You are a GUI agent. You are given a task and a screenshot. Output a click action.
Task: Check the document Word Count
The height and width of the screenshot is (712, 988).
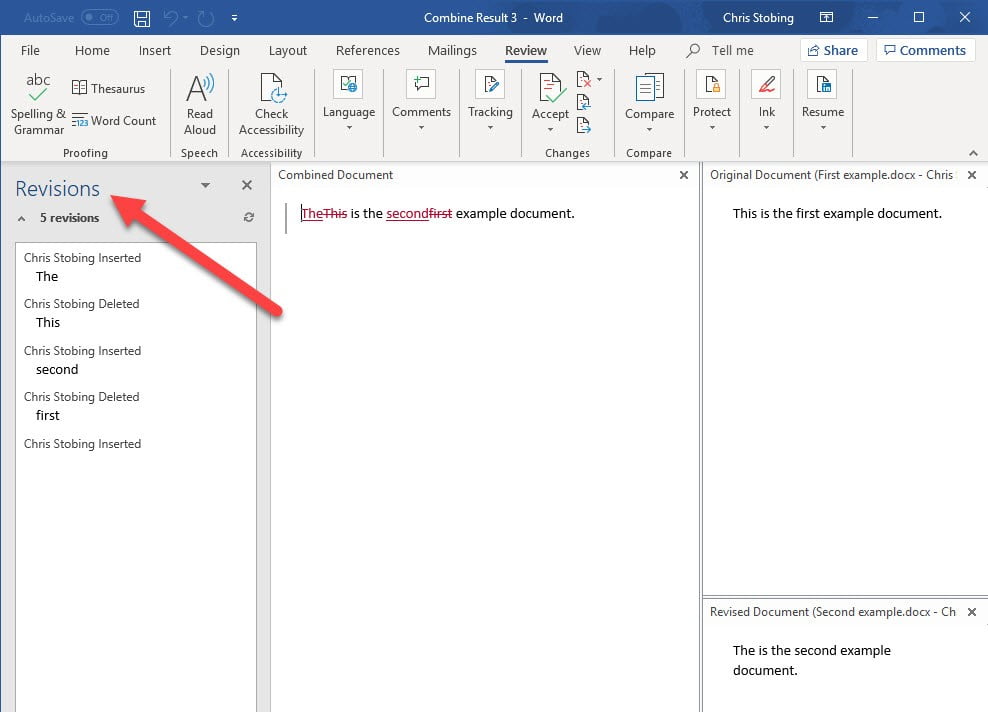116,121
